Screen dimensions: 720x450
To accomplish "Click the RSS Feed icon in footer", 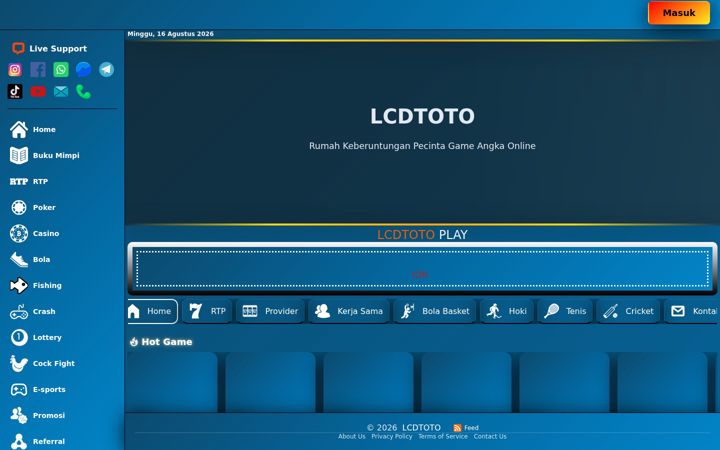I will [x=457, y=428].
